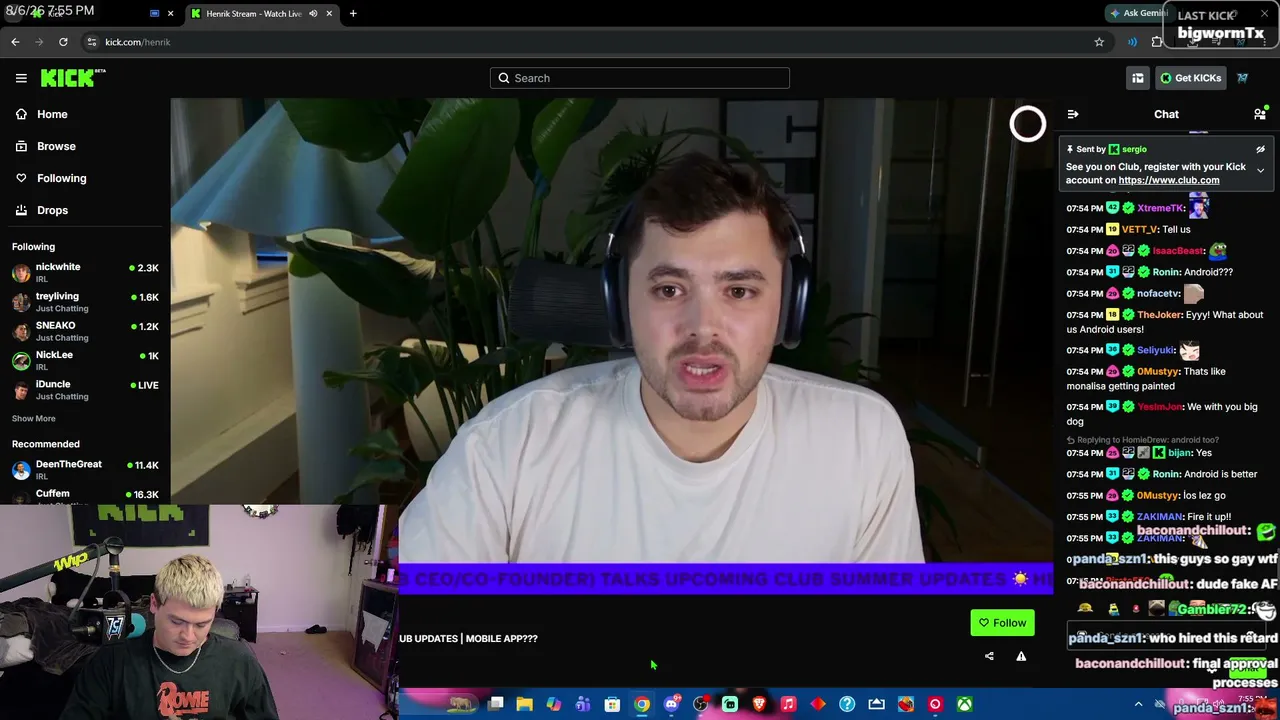Click username IsaacBeast in chat

(x=1178, y=251)
